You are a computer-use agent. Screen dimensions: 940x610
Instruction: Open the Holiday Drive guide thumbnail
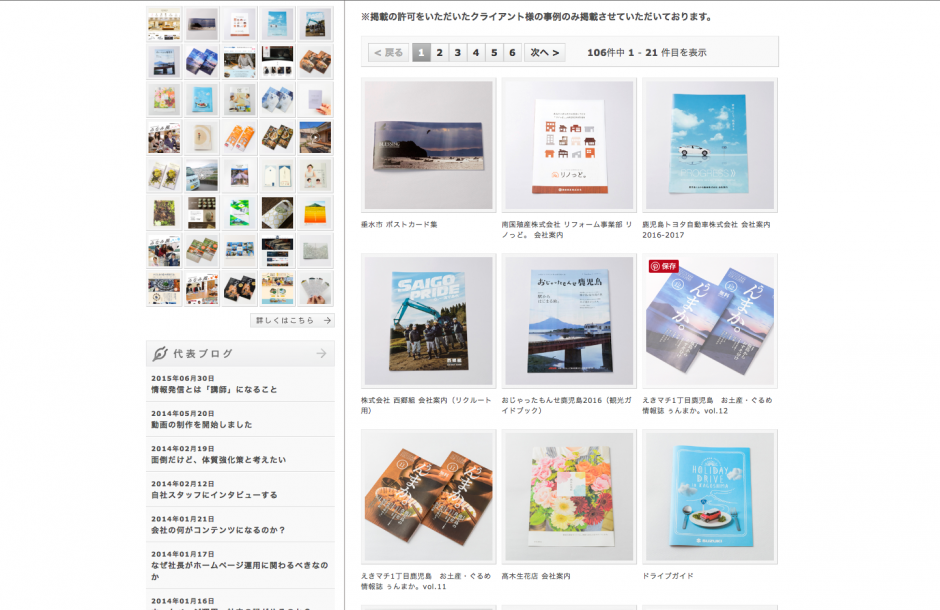[x=709, y=497]
